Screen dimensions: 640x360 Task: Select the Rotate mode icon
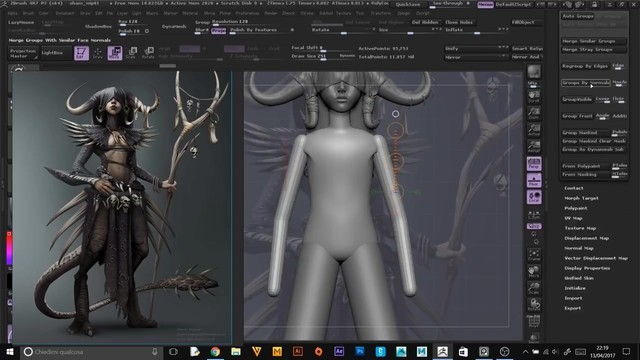[x=148, y=53]
